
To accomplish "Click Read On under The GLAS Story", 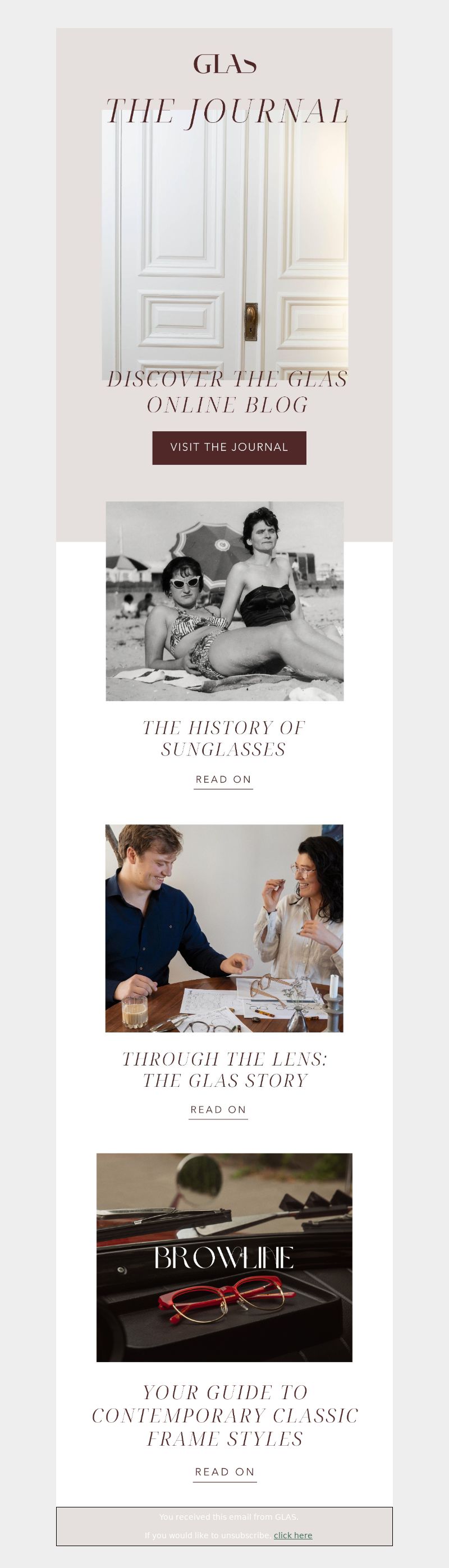I will coord(218,1110).
